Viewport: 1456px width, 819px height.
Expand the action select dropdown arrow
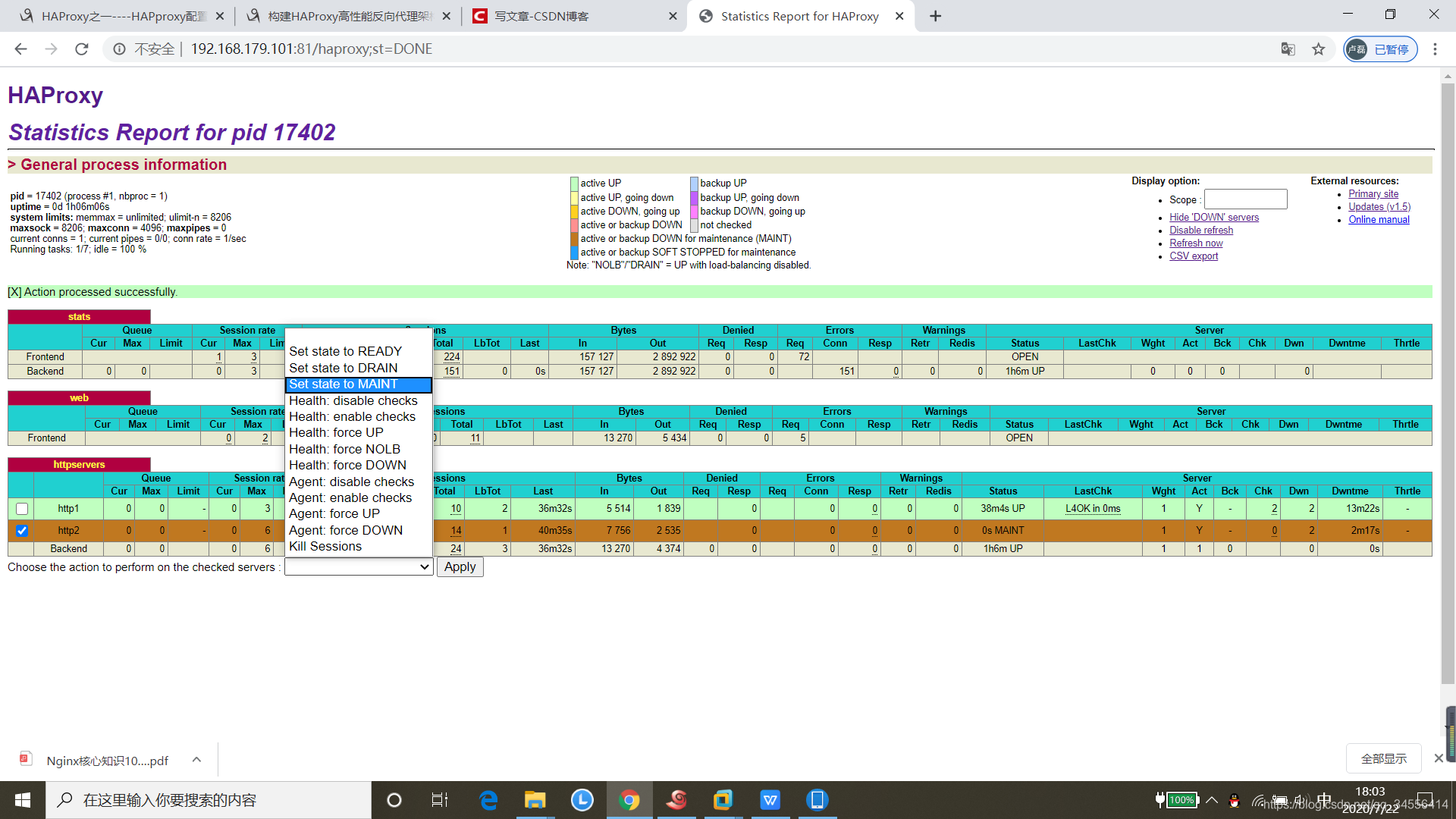tap(424, 567)
